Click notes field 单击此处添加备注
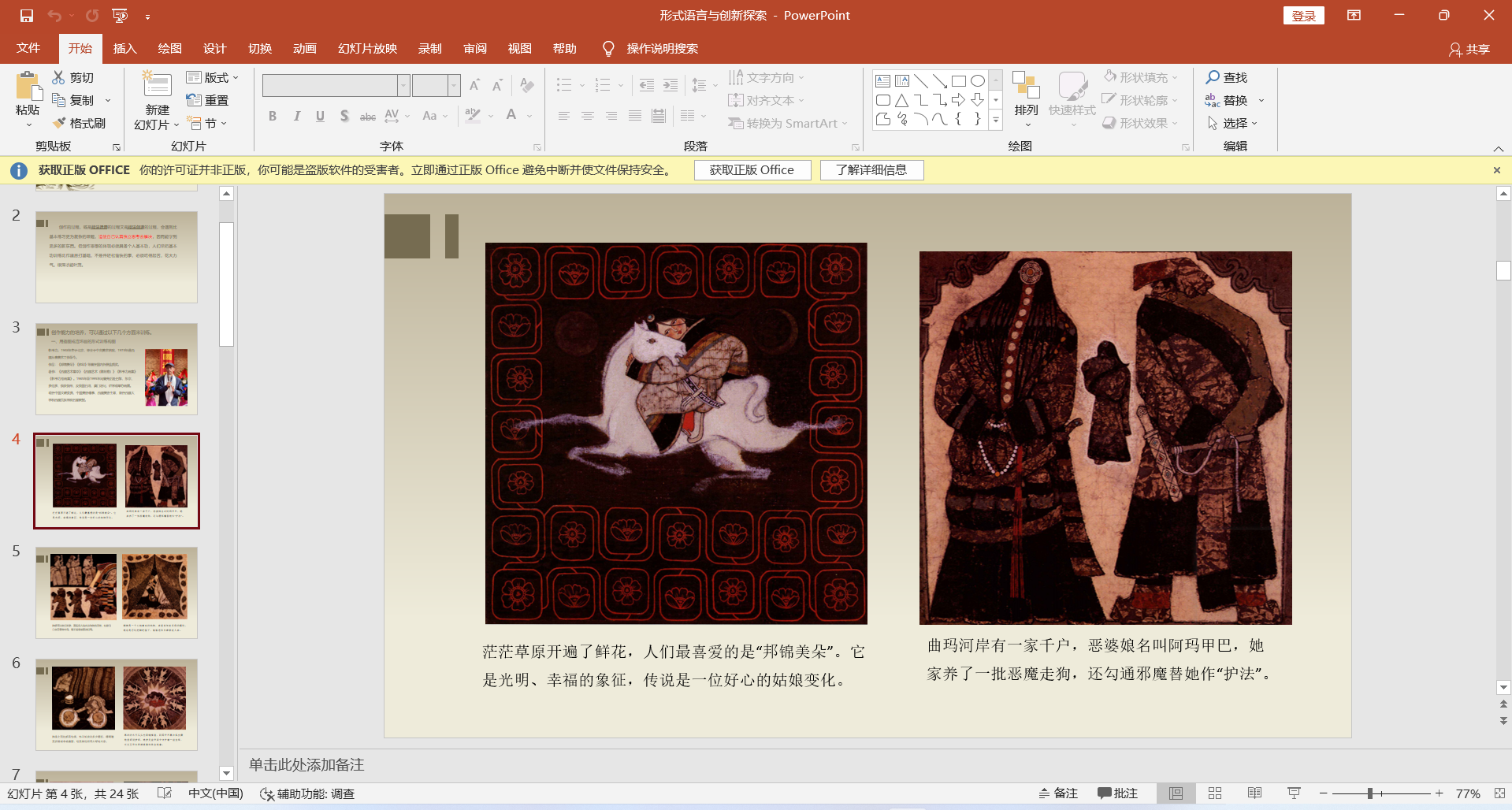This screenshot has height=810, width=1512. (x=306, y=764)
